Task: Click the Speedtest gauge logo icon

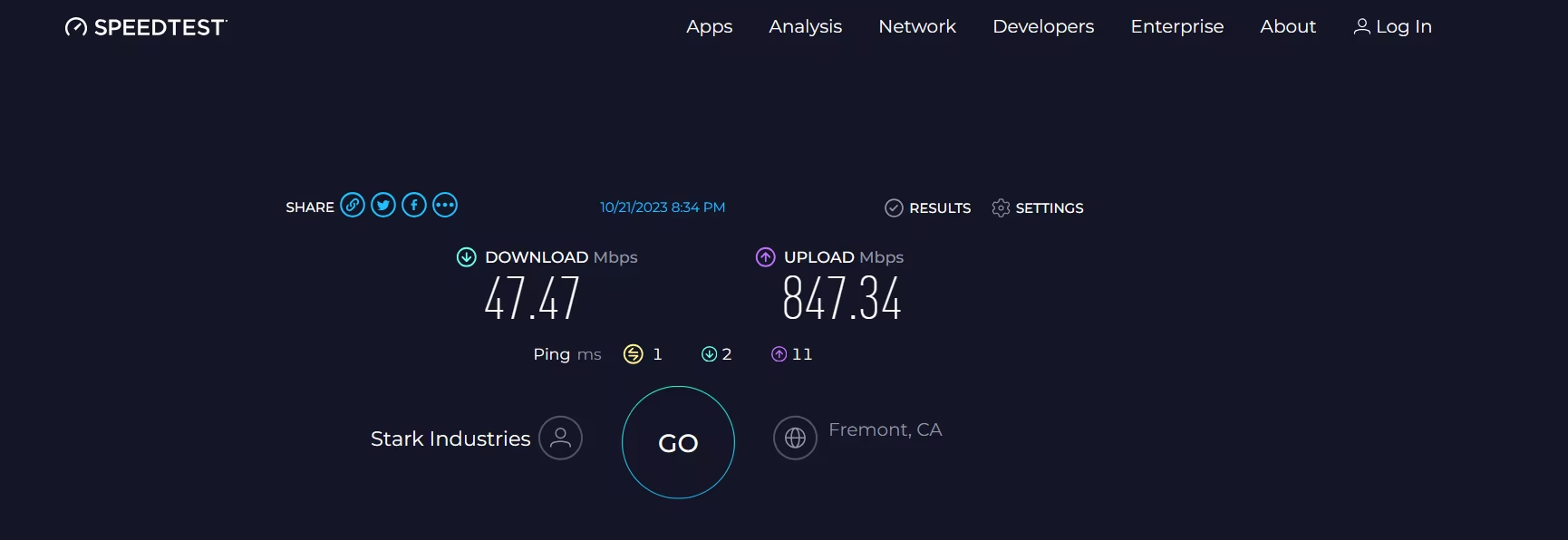Action: [x=75, y=26]
